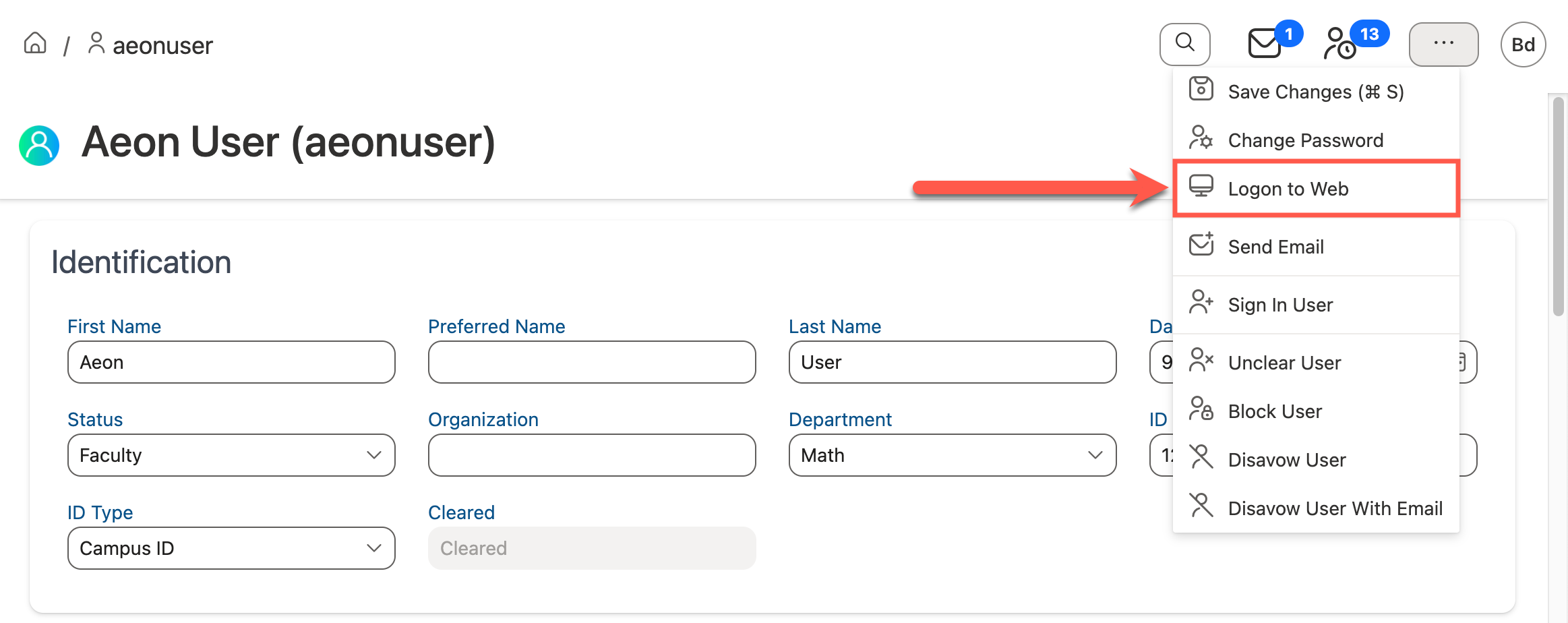Click the Aeon User profile avatar icon

[39, 144]
